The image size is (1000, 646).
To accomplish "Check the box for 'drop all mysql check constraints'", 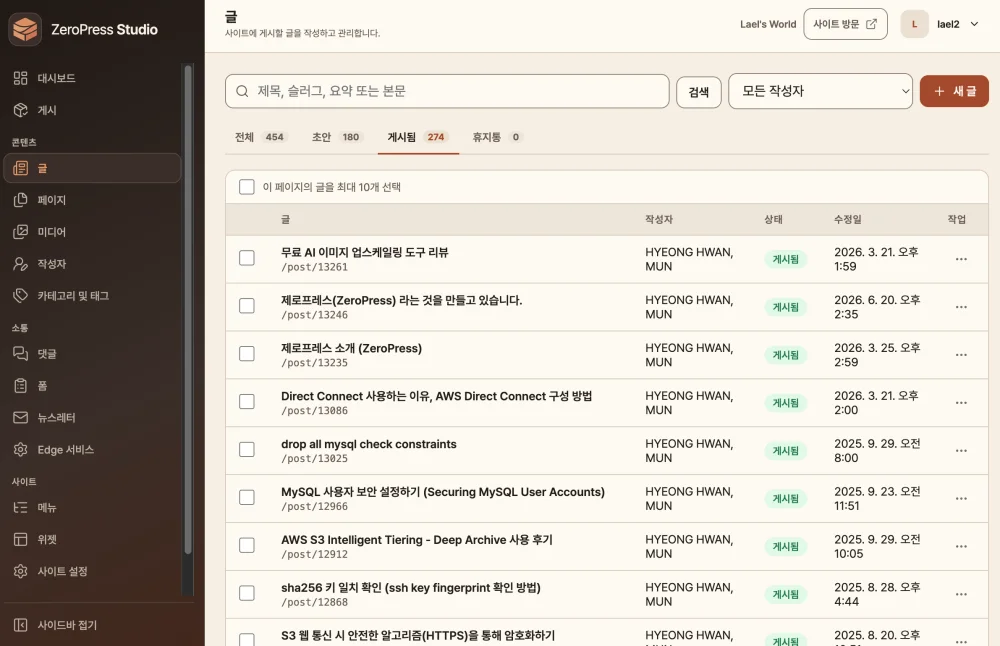I will click(247, 449).
